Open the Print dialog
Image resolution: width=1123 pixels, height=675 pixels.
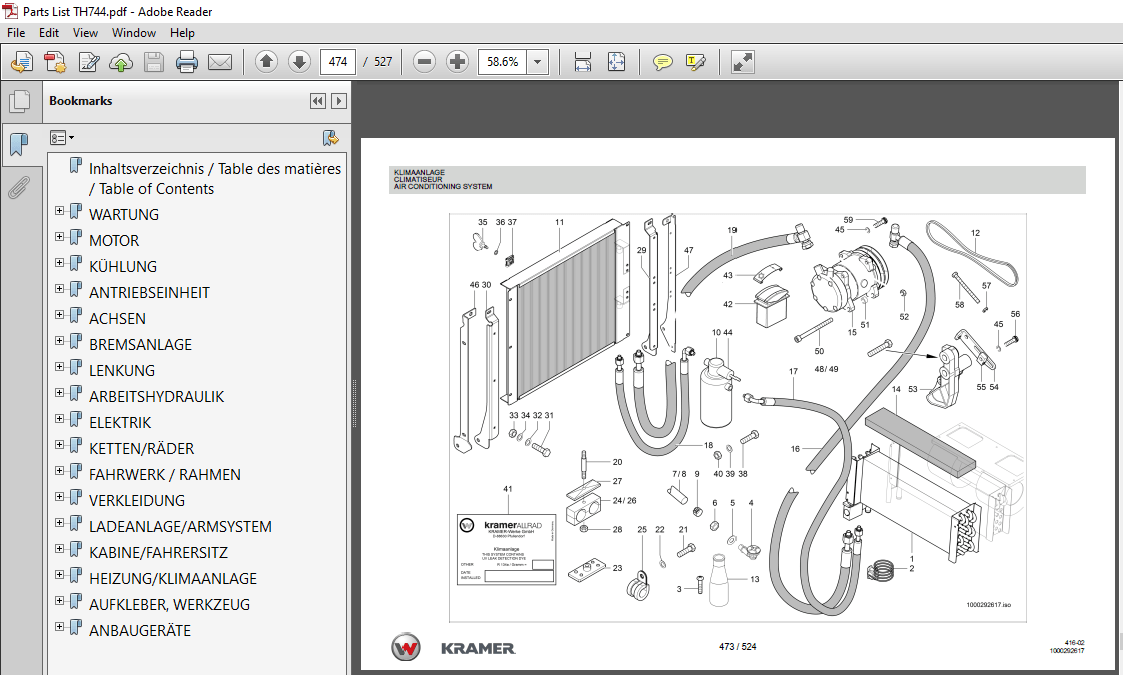coord(186,61)
